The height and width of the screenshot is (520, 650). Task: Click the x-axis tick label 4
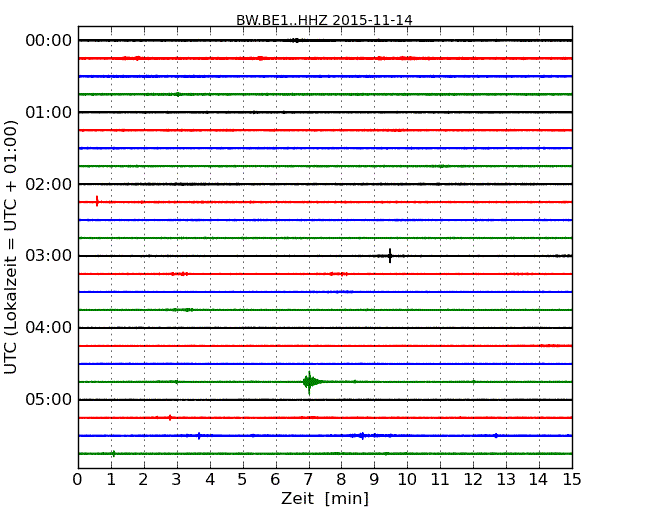(x=210, y=480)
